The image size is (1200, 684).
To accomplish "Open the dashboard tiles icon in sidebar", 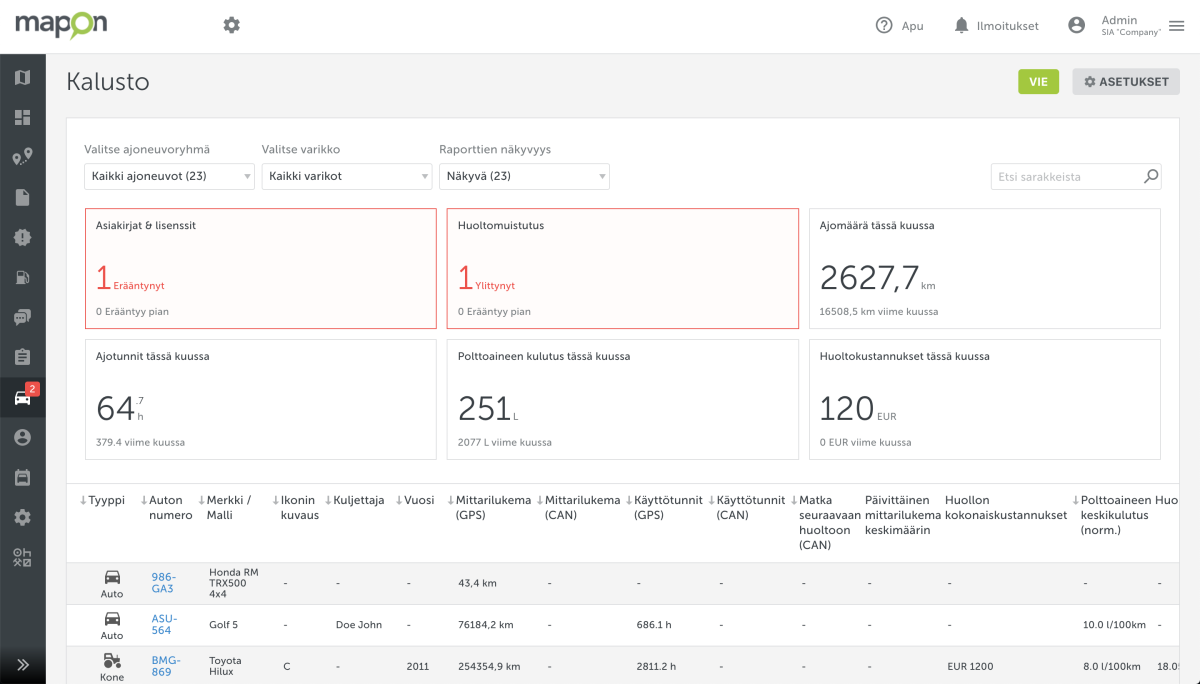I will coord(22,118).
